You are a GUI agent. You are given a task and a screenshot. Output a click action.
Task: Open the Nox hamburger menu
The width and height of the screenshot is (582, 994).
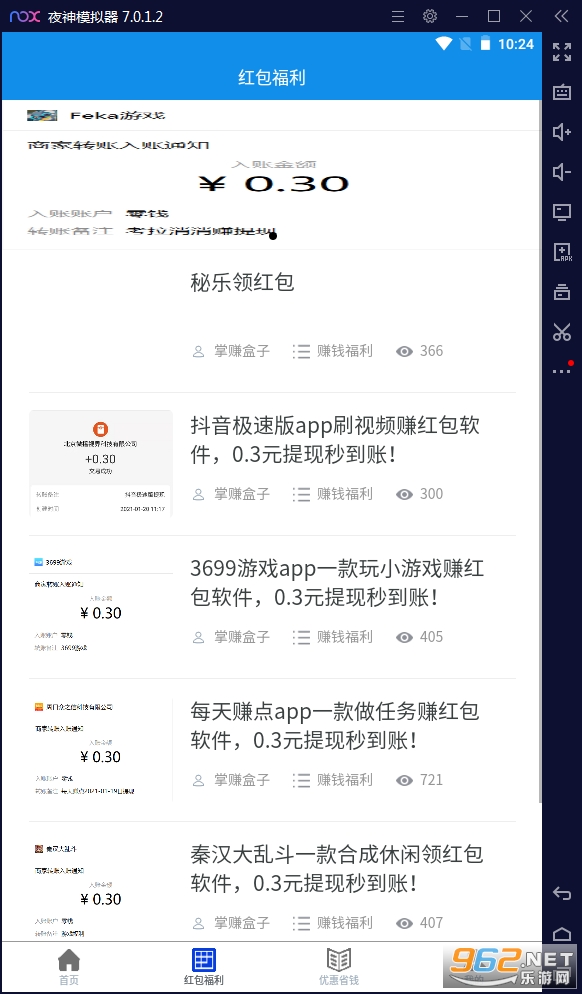(398, 16)
